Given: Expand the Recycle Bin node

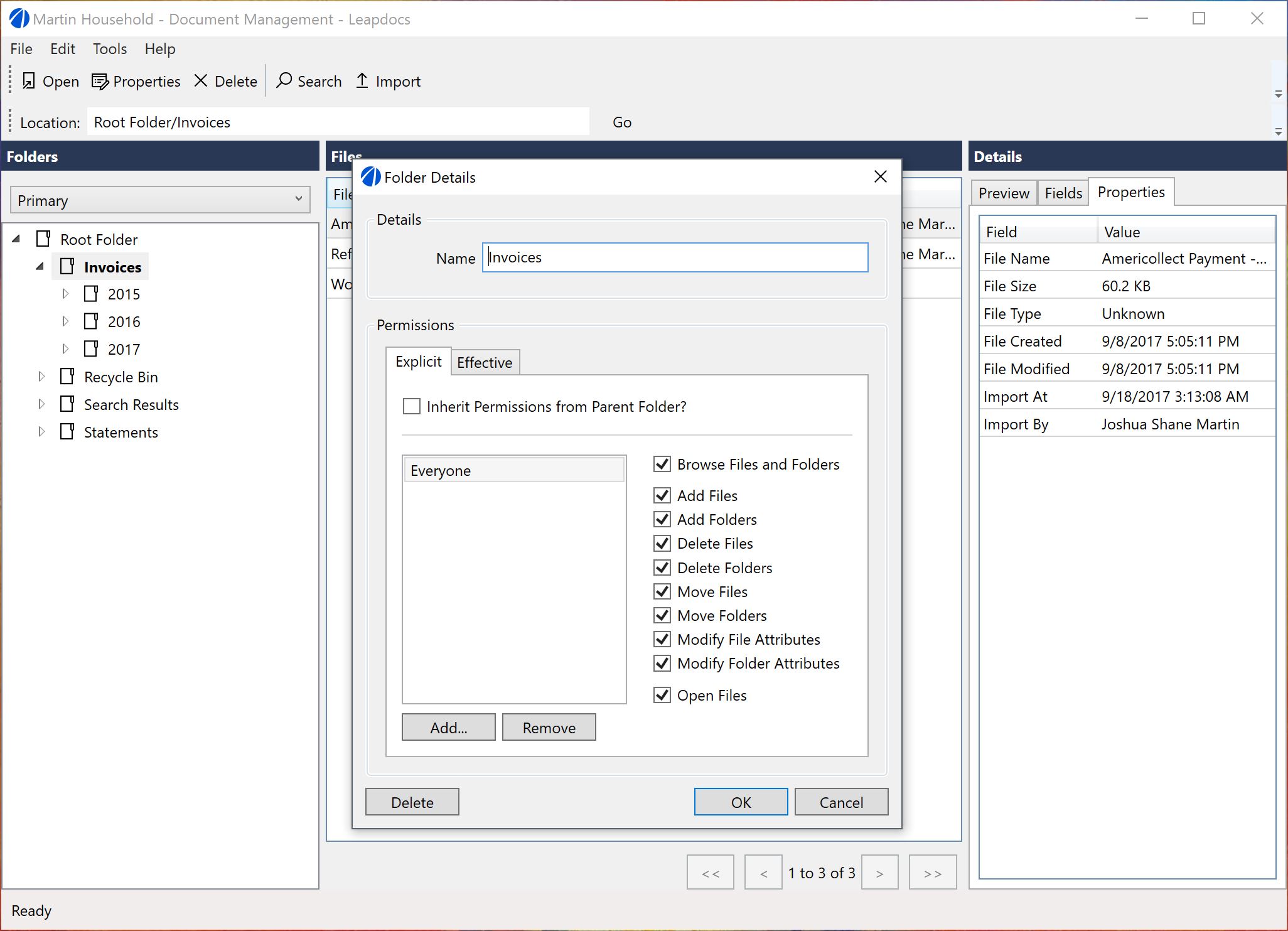Looking at the screenshot, I should point(41,377).
